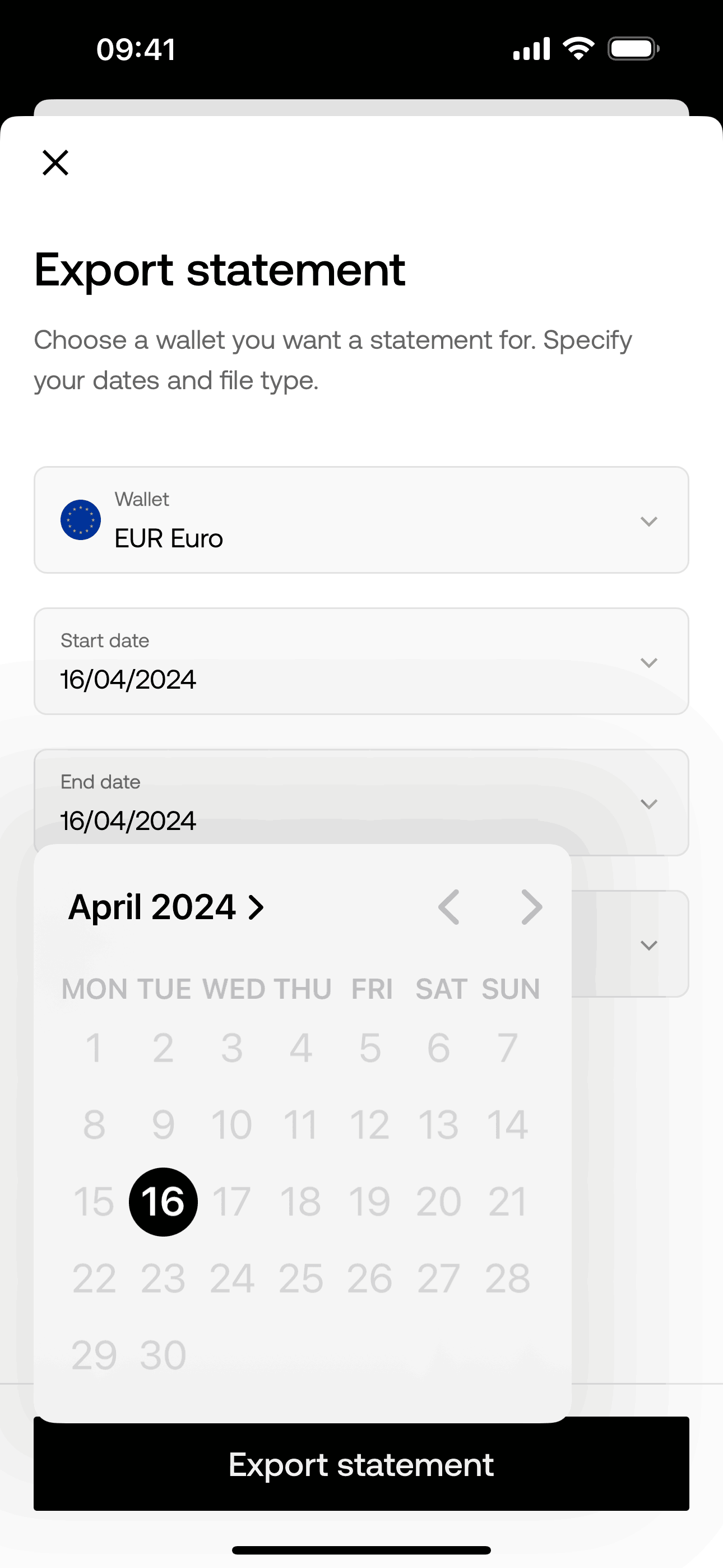The image size is (723, 1568).
Task: Choose day 28 in the calendar
Action: 508,1278
